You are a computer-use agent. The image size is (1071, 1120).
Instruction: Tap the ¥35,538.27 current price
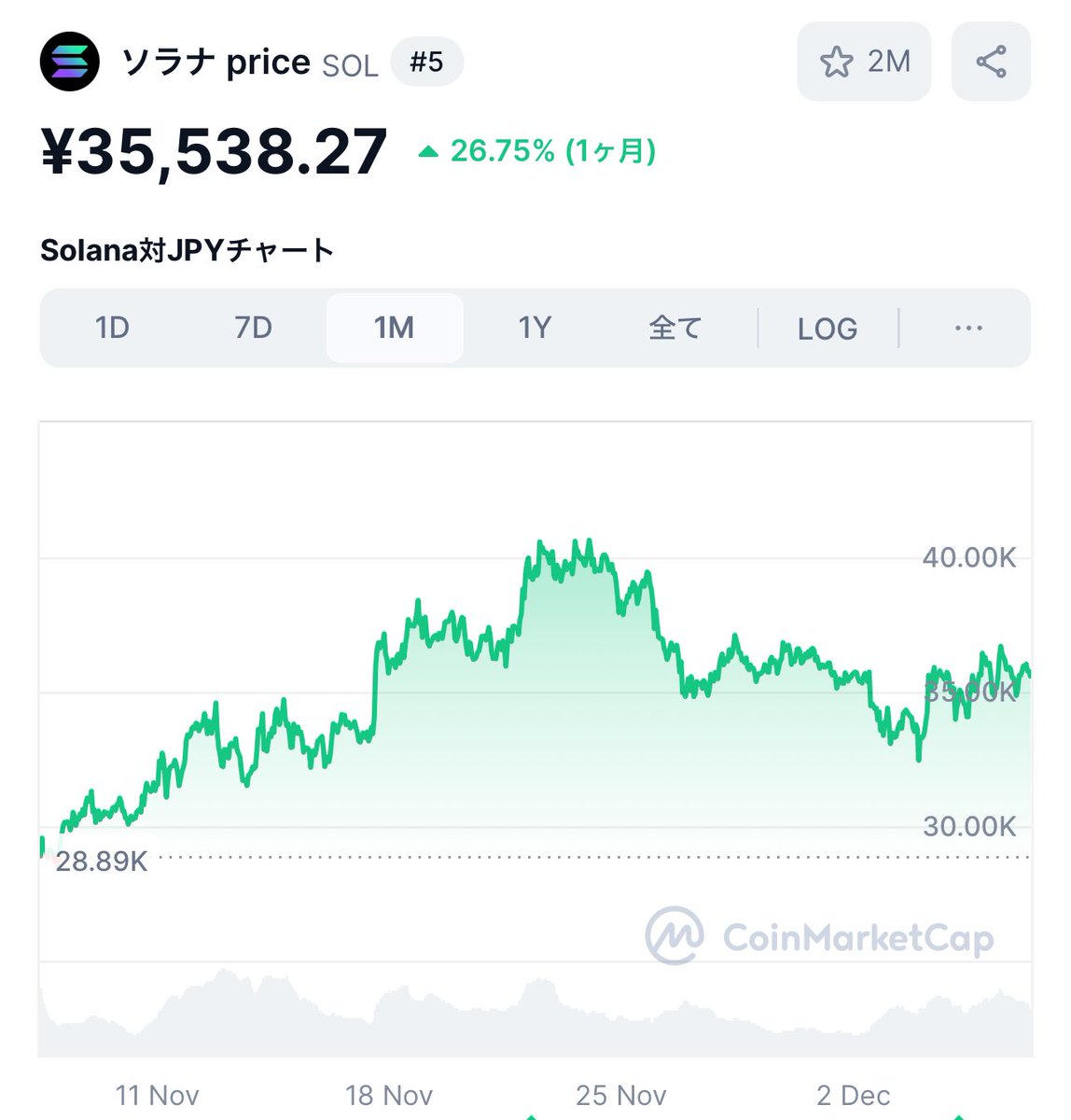coord(214,152)
